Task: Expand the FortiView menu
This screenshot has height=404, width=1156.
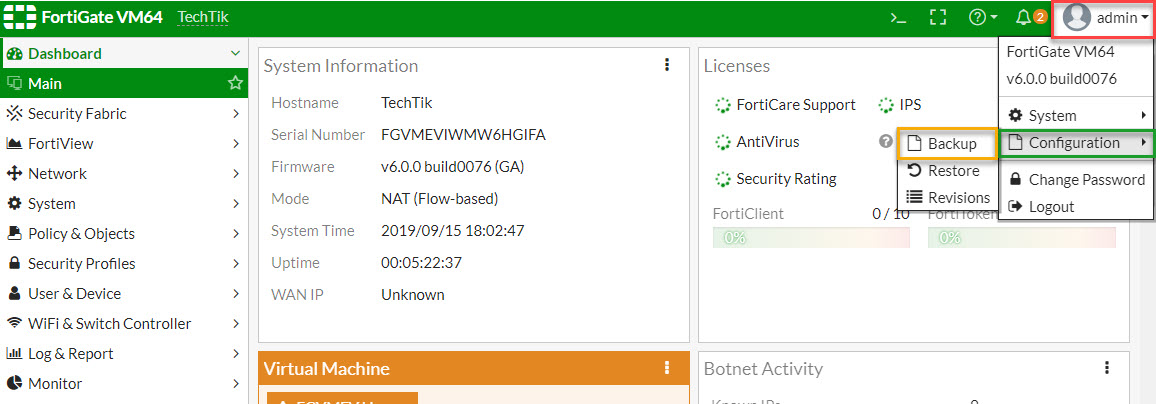Action: (124, 144)
